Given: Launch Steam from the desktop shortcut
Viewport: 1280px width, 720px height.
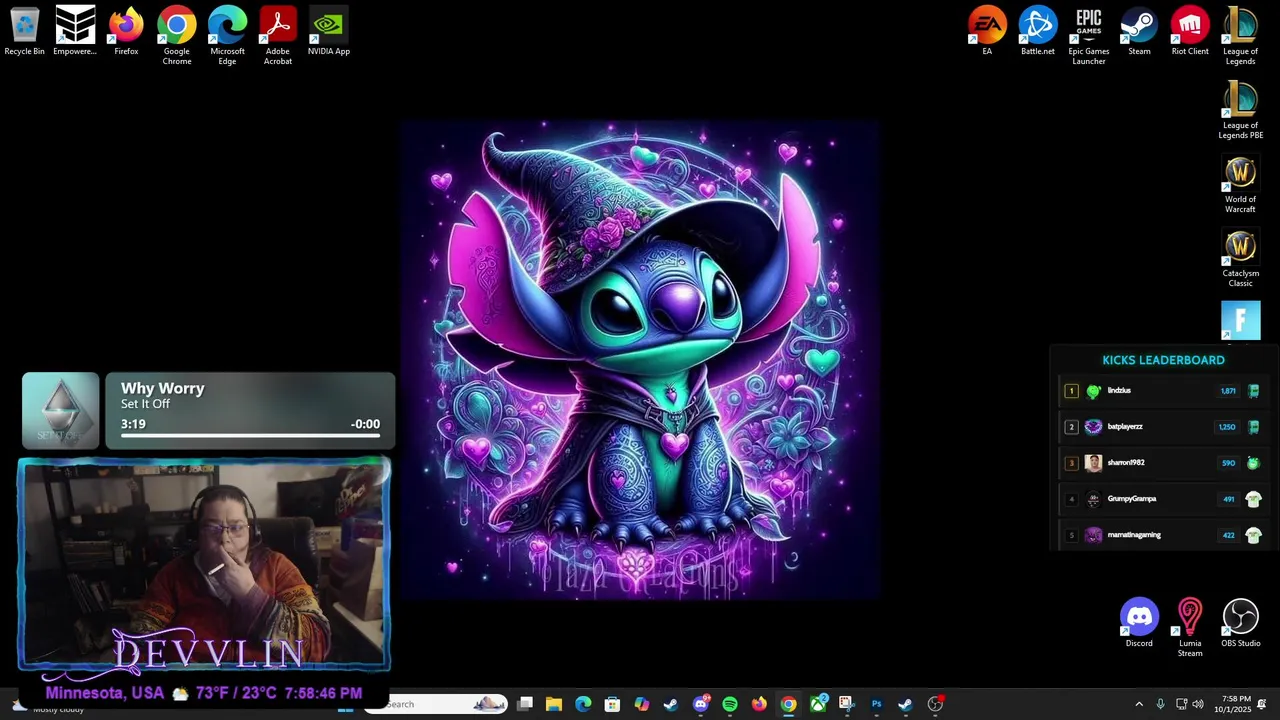Looking at the screenshot, I should tap(1139, 32).
